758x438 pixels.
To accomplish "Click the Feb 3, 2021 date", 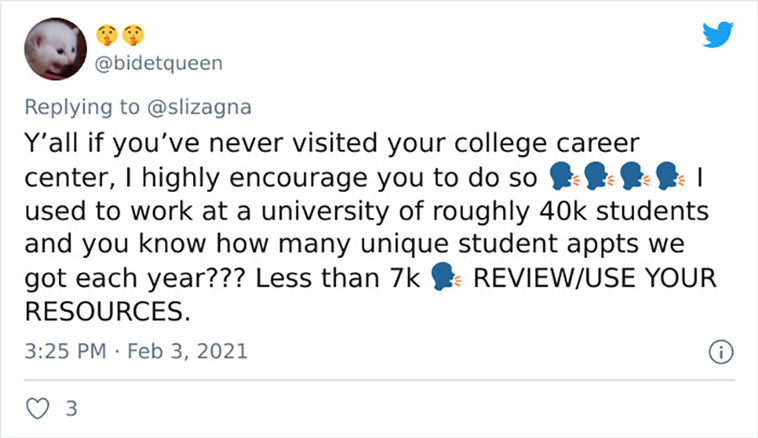I will [188, 351].
